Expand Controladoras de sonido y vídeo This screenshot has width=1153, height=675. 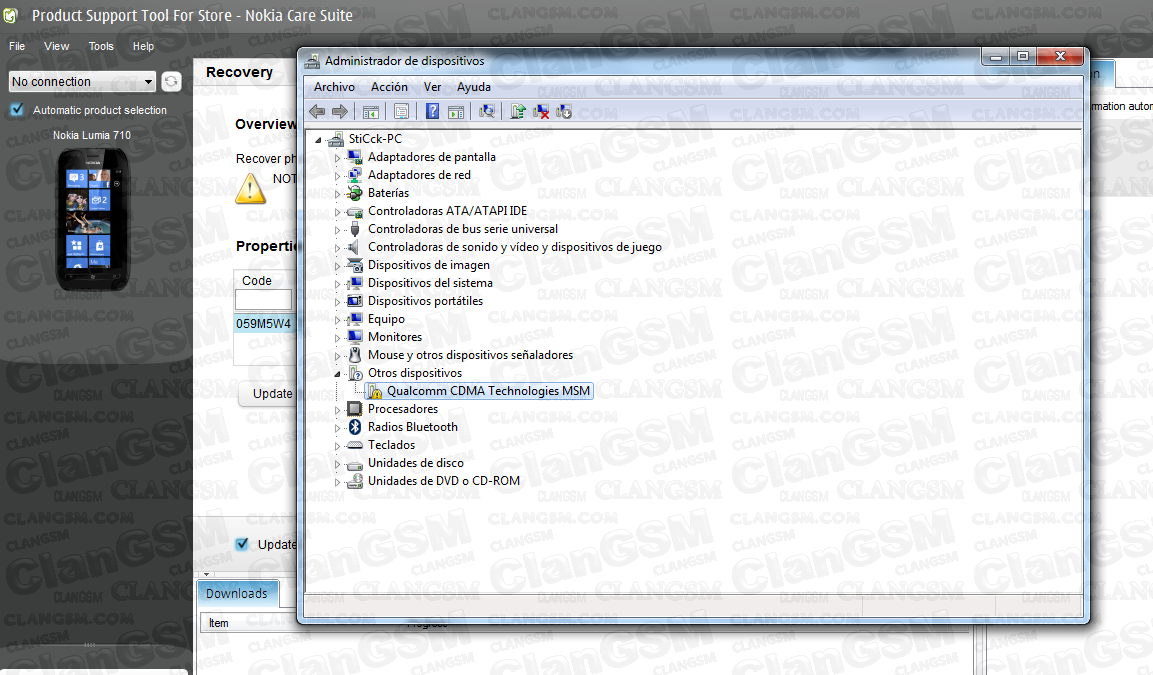coord(338,248)
